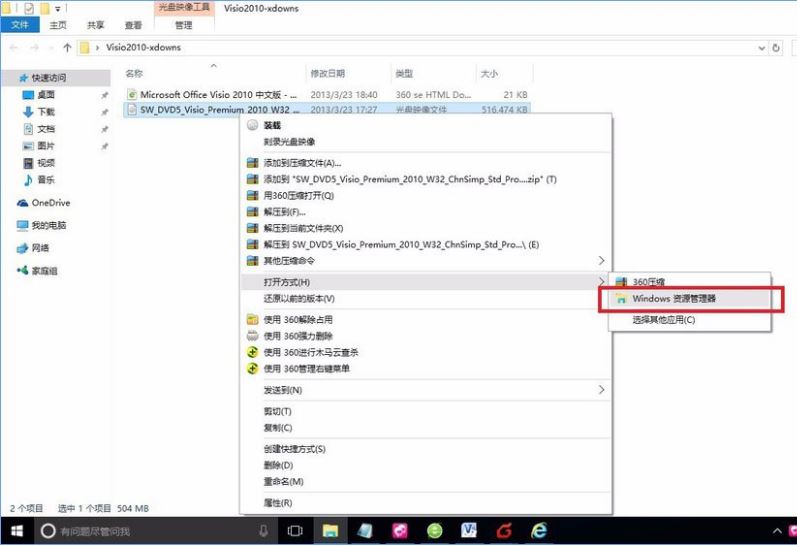The width and height of the screenshot is (797, 546).
Task: Show hidden system tray icons
Action: click(777, 531)
